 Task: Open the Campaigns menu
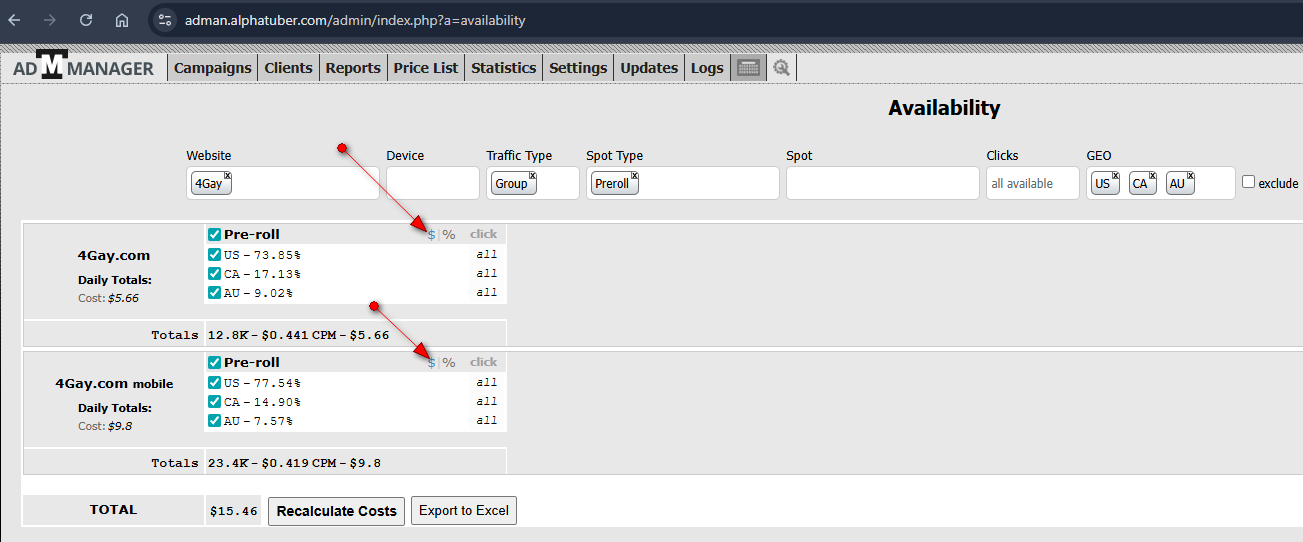click(x=213, y=68)
